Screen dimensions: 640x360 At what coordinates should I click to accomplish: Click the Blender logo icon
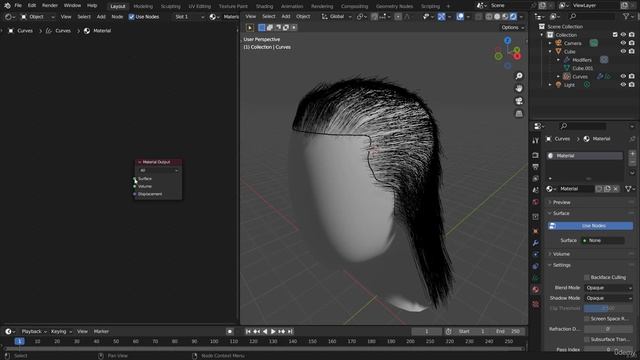tap(7, 6)
